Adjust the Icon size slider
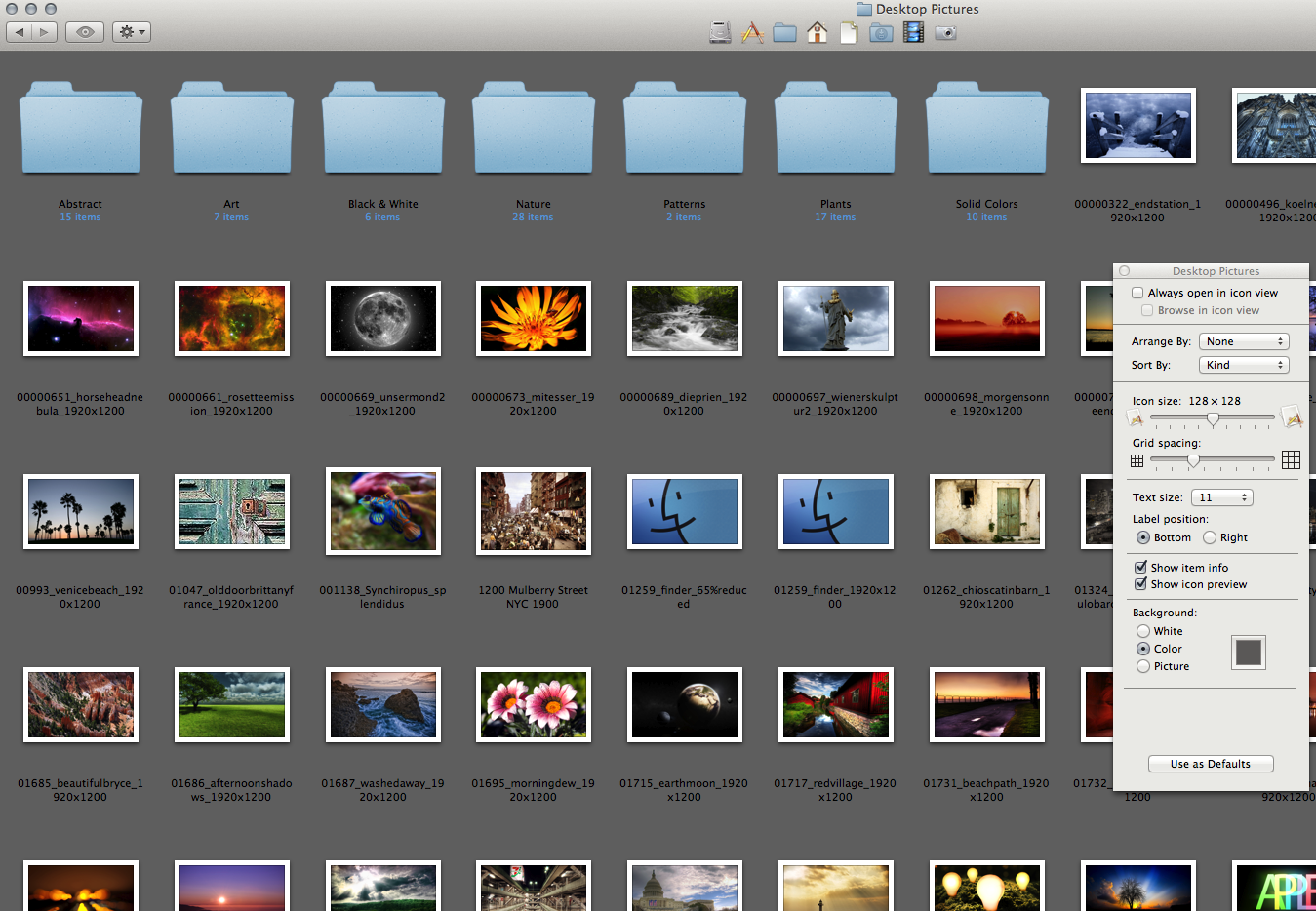Screen dimensions: 1316x911 pos(1213,418)
